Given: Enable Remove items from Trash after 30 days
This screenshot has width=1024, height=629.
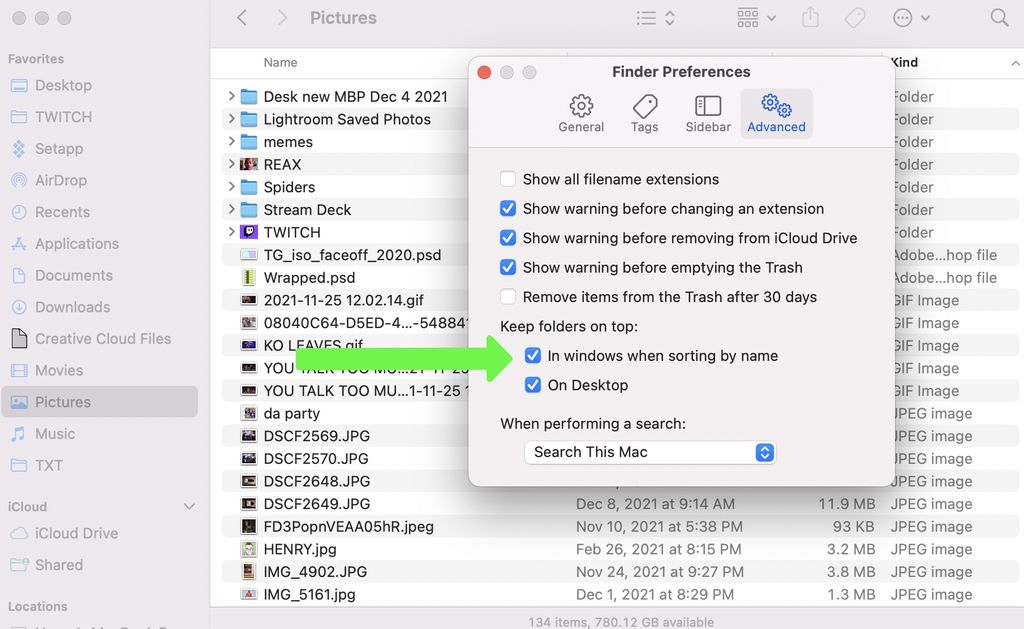Looking at the screenshot, I should tap(508, 296).
